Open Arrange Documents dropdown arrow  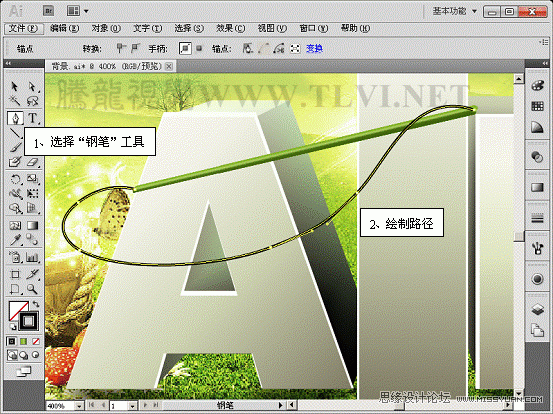[86, 11]
